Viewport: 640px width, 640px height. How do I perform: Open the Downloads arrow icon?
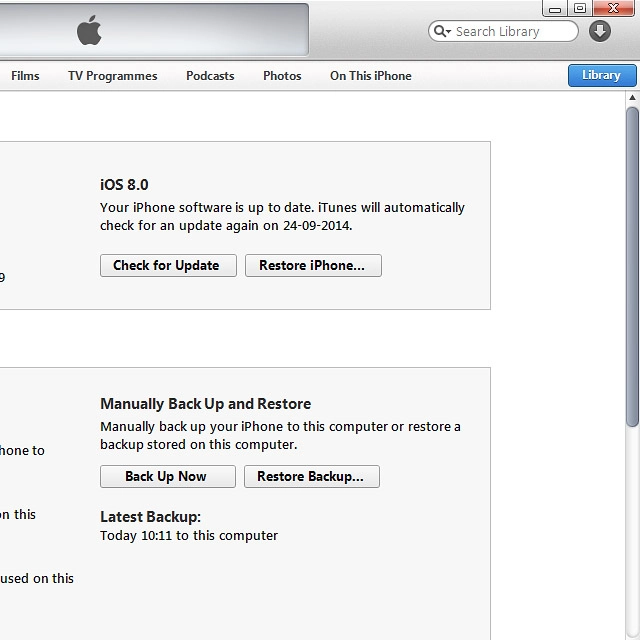point(600,31)
